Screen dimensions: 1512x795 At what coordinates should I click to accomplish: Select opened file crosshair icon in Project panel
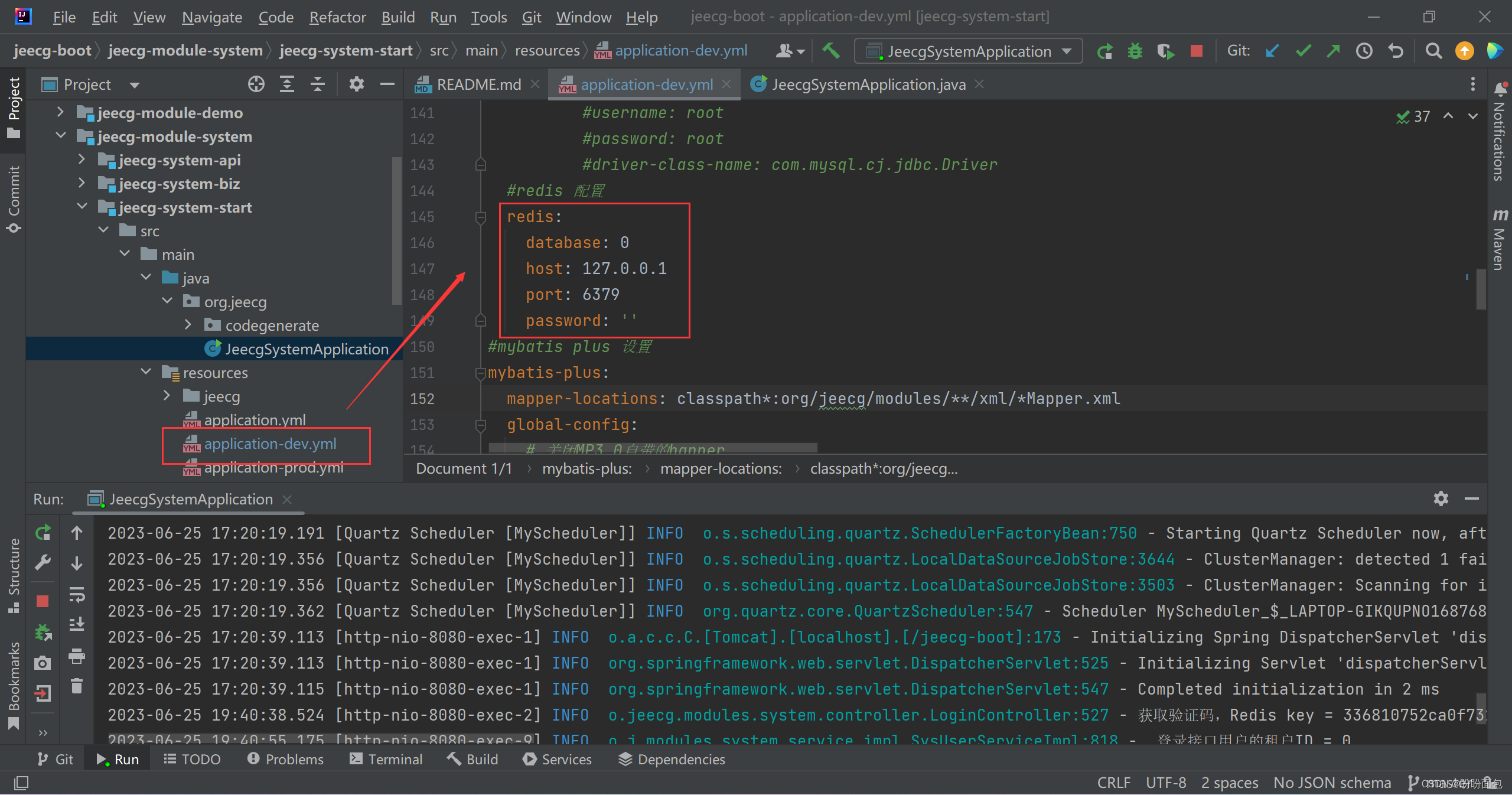coord(256,84)
